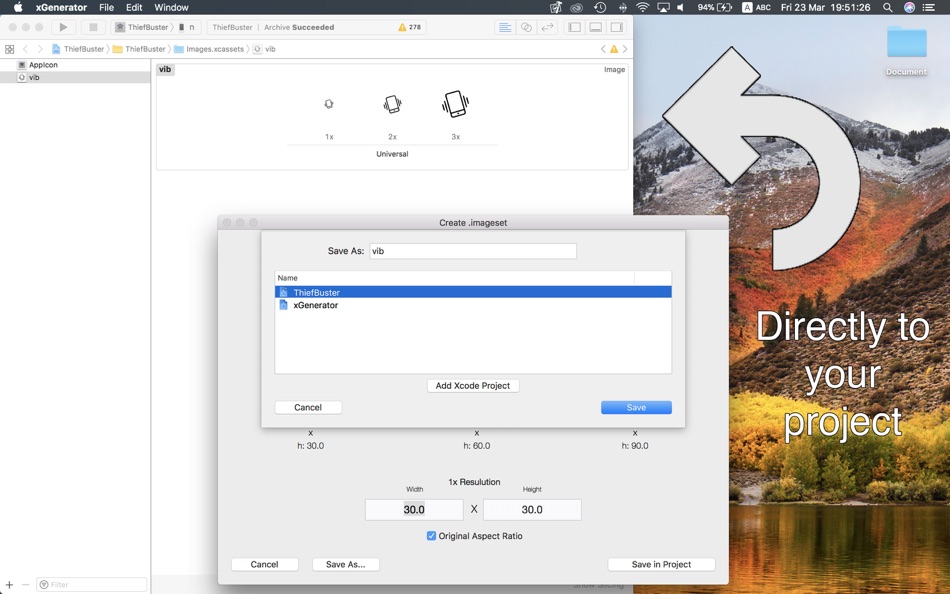Go forward in Xcode jump bar history

tap(40, 49)
